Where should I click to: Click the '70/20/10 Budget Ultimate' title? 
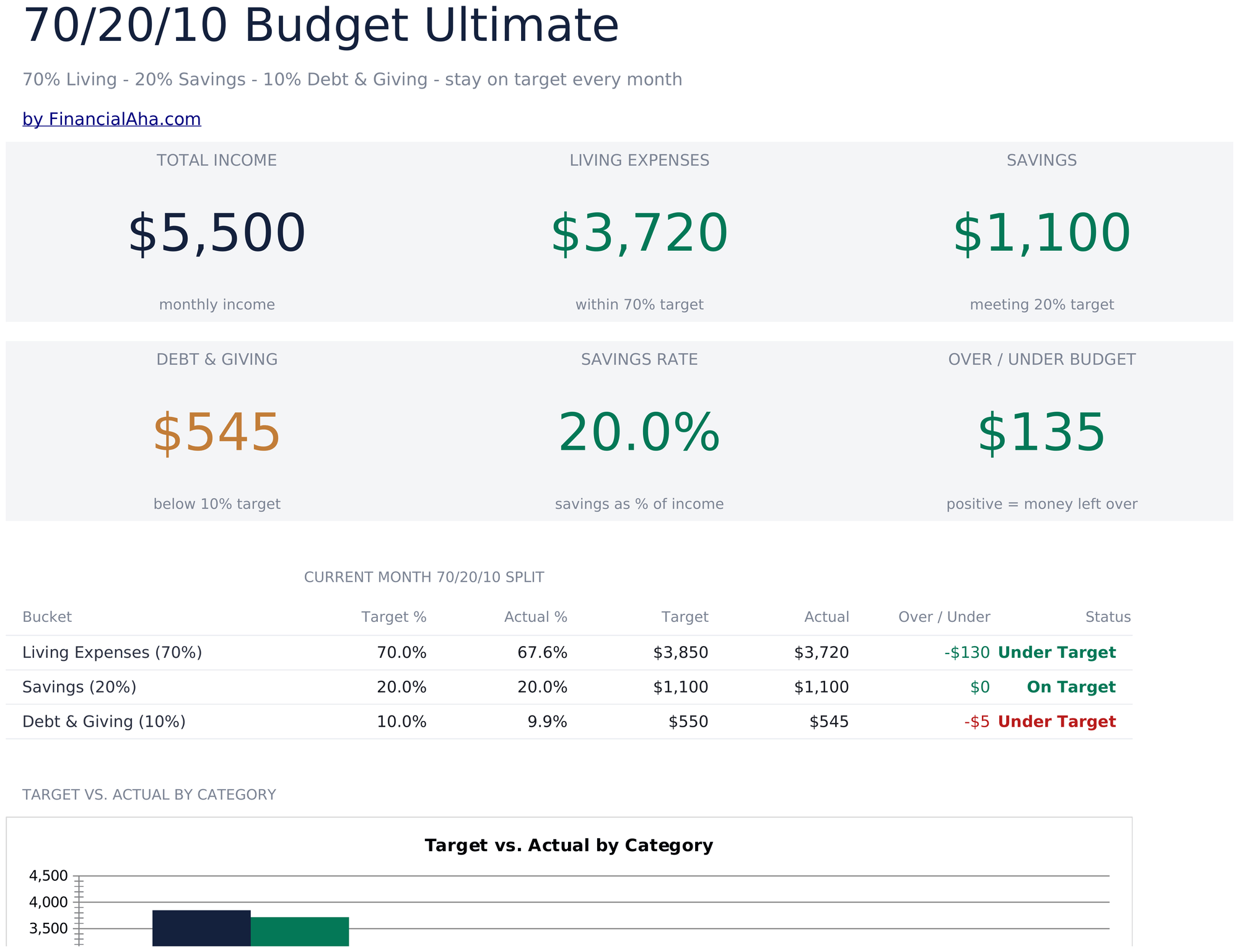[320, 26]
